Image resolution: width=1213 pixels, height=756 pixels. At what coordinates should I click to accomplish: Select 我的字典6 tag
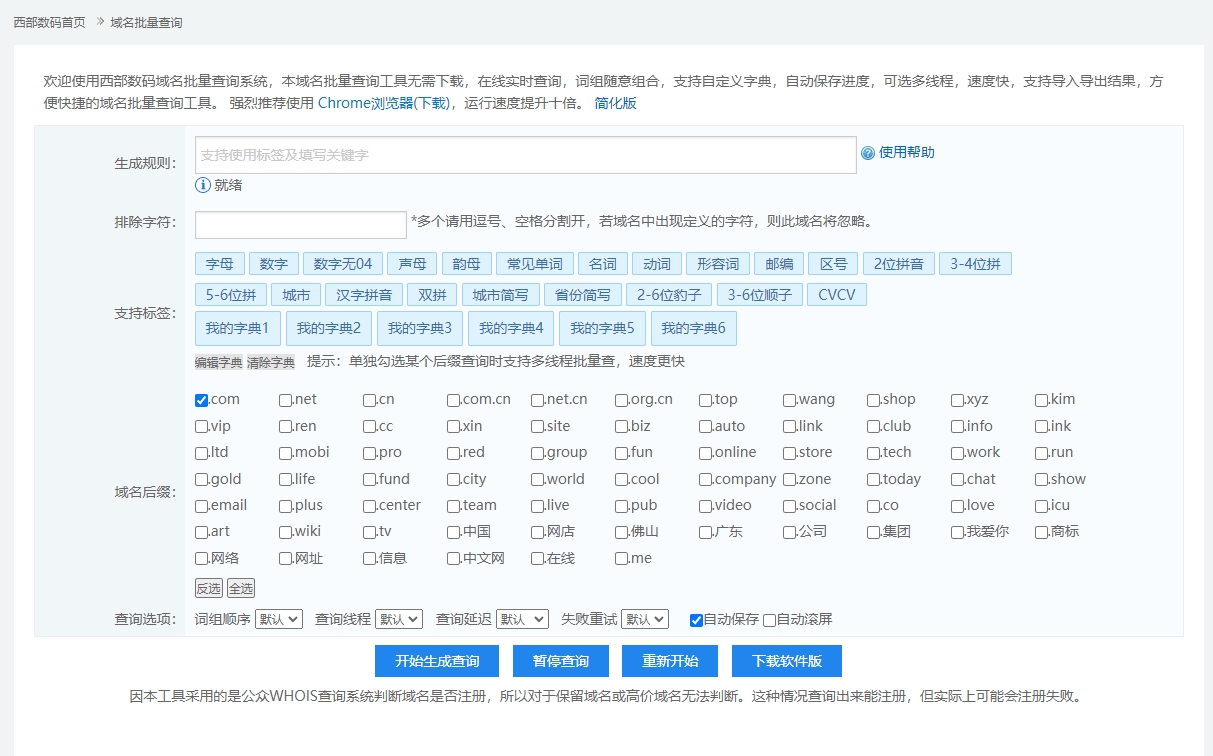[694, 328]
